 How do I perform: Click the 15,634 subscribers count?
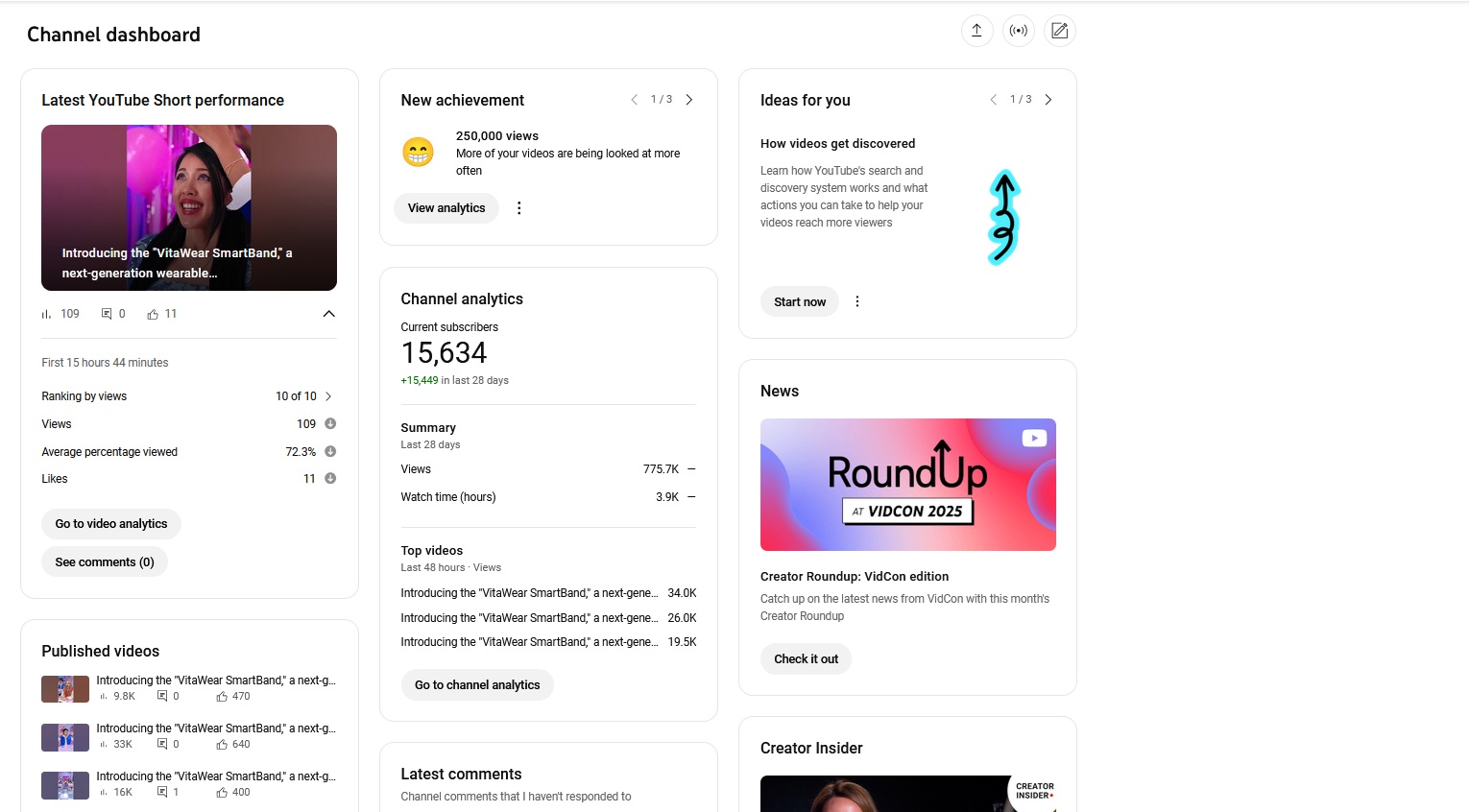click(444, 353)
